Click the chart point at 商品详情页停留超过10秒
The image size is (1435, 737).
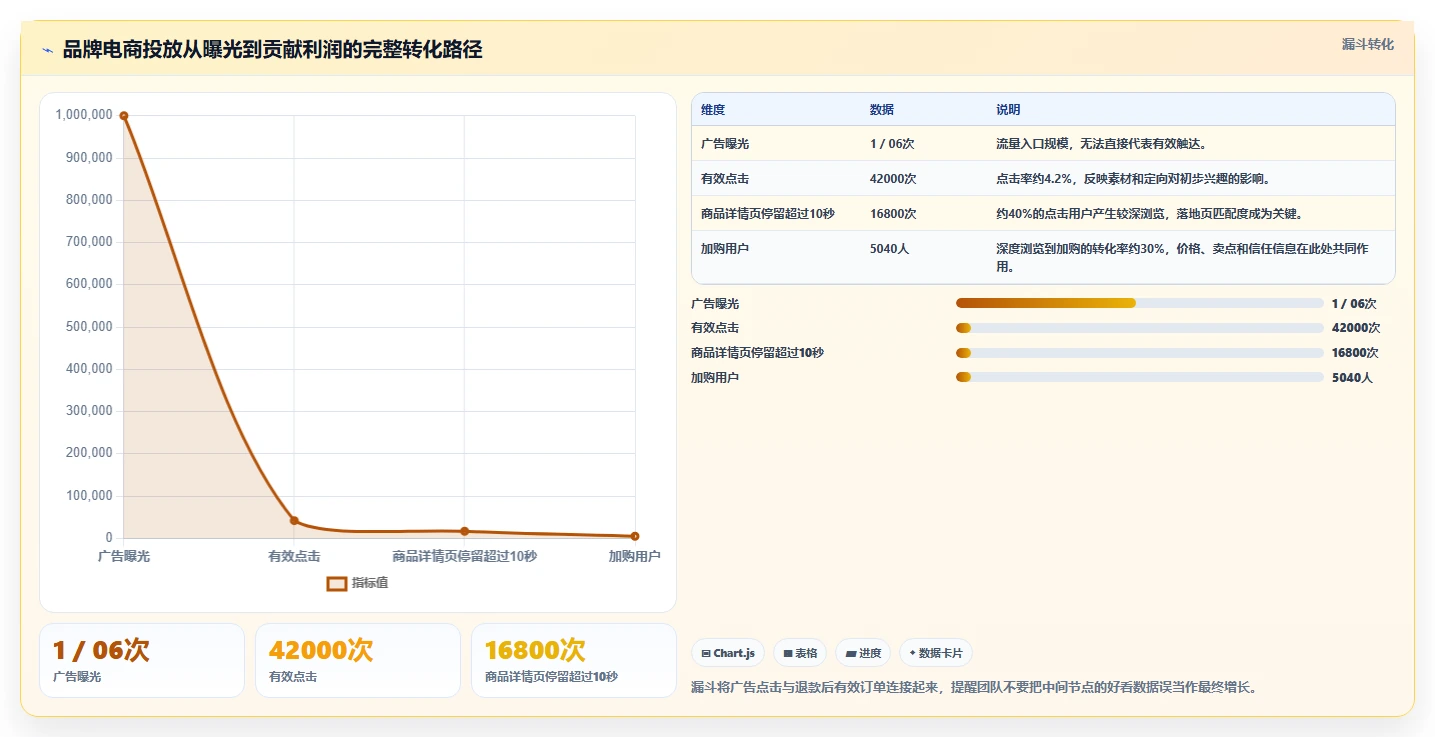click(464, 531)
